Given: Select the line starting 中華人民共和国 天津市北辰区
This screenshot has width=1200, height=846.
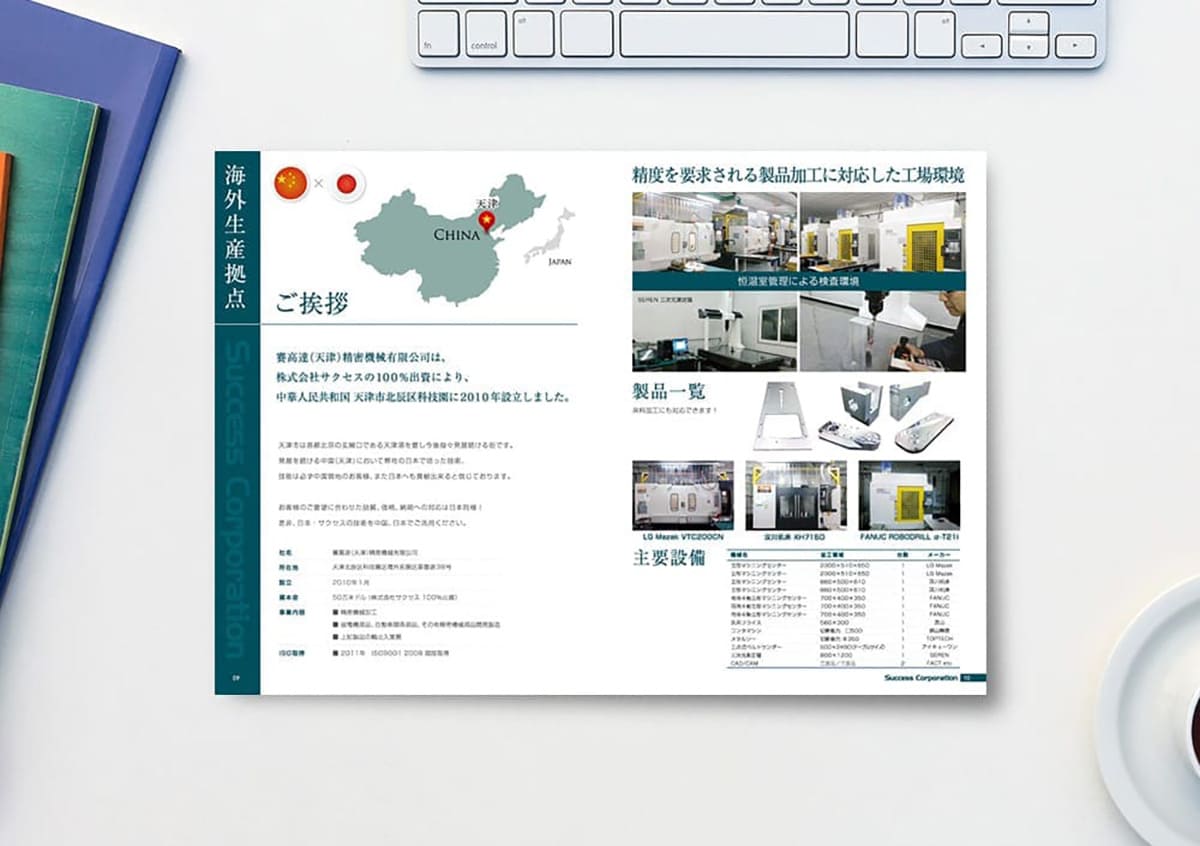Looking at the screenshot, I should tap(423, 397).
